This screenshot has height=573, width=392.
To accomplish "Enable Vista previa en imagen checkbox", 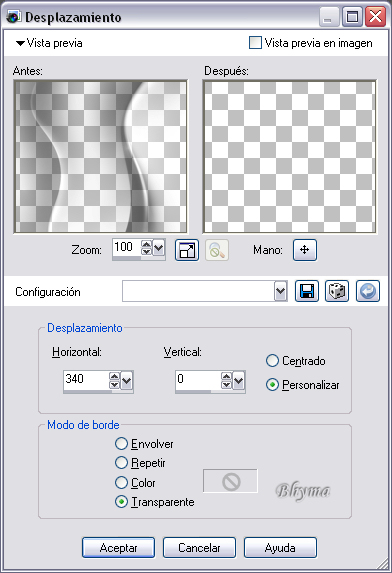I will (x=255, y=42).
